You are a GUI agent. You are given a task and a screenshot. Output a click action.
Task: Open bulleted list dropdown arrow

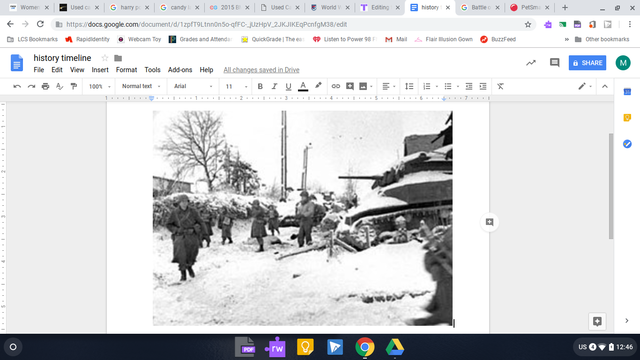pos(458,87)
